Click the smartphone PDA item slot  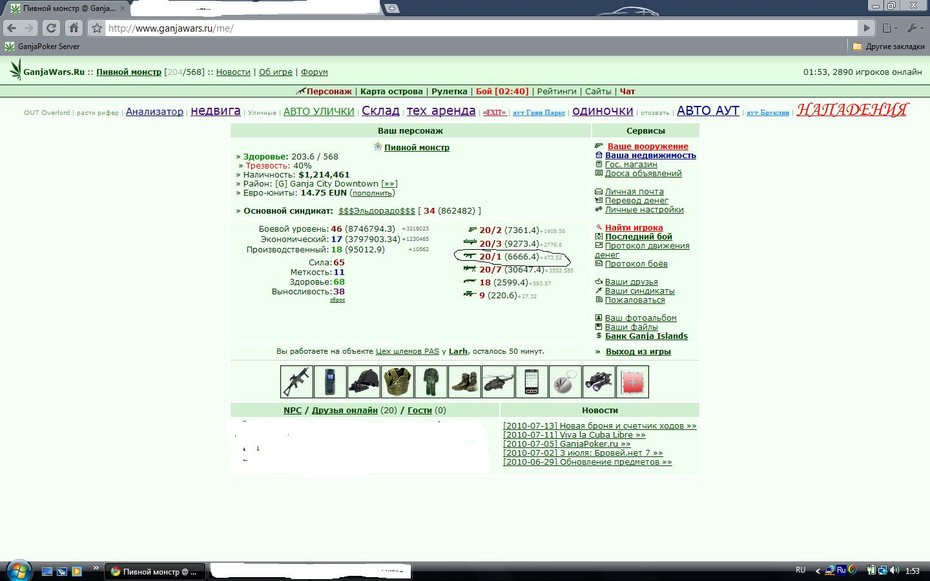coord(531,382)
